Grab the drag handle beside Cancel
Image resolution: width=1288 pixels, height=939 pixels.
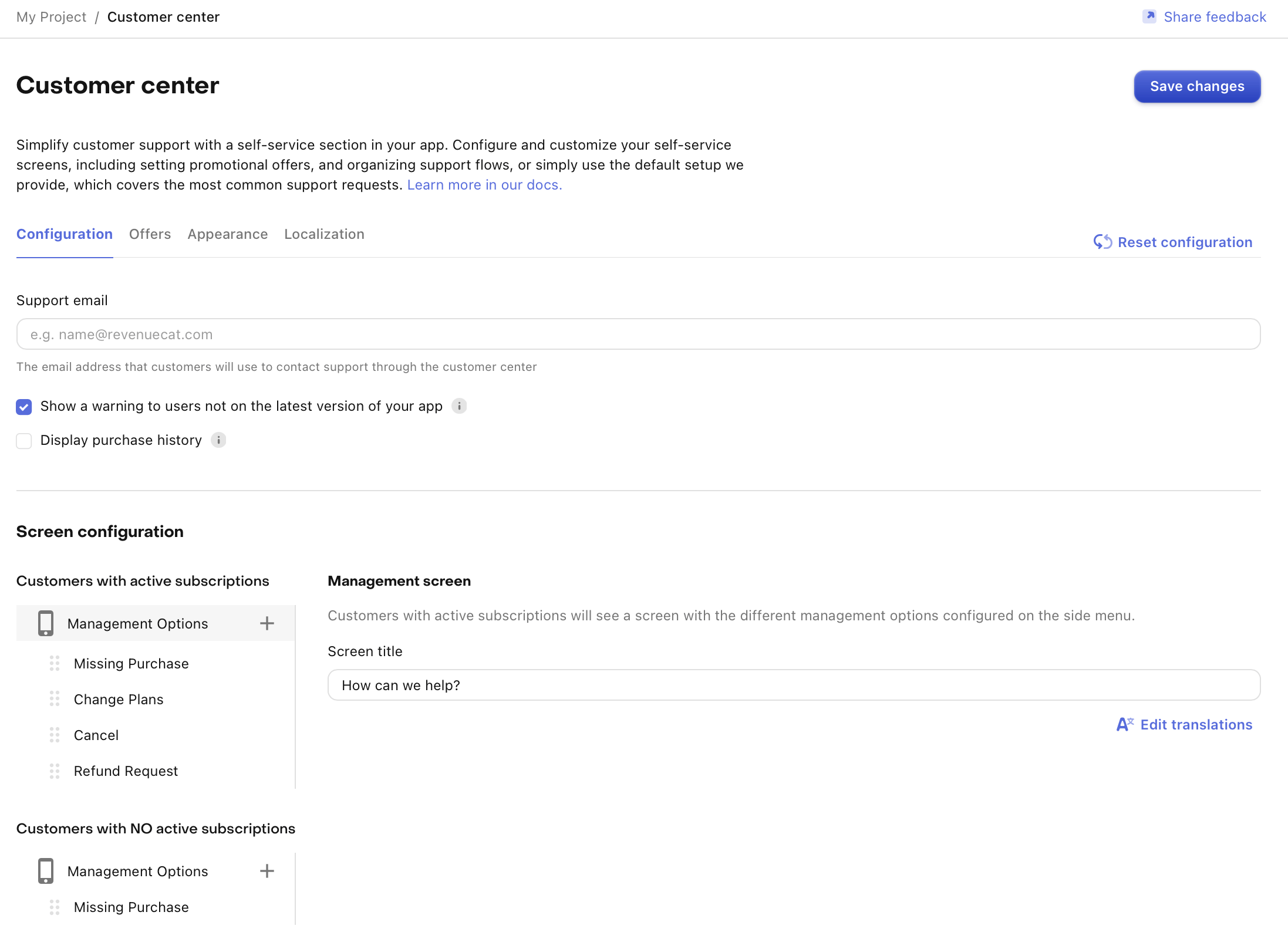click(55, 735)
